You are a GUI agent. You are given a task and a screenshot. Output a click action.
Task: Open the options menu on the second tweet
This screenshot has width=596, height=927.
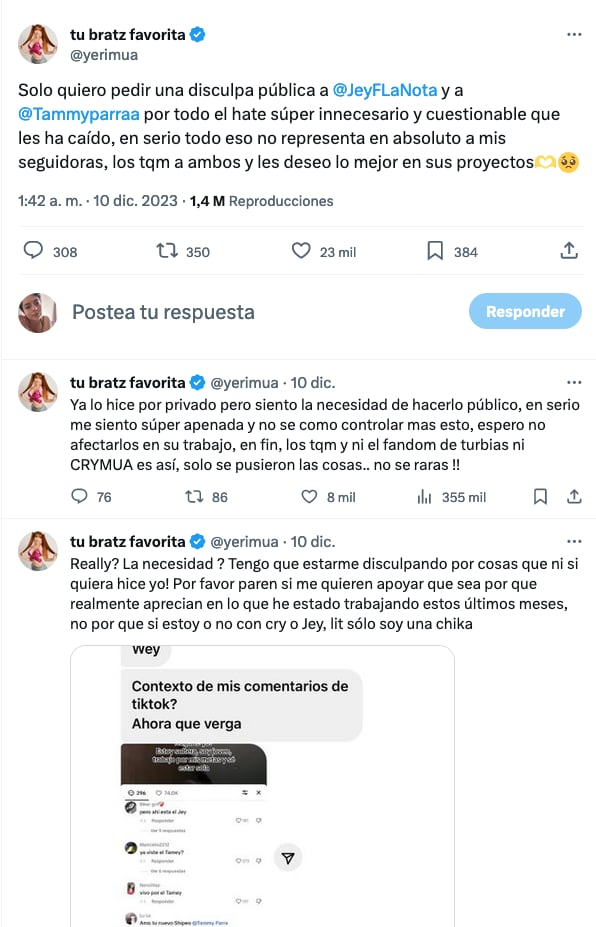pos(574,381)
